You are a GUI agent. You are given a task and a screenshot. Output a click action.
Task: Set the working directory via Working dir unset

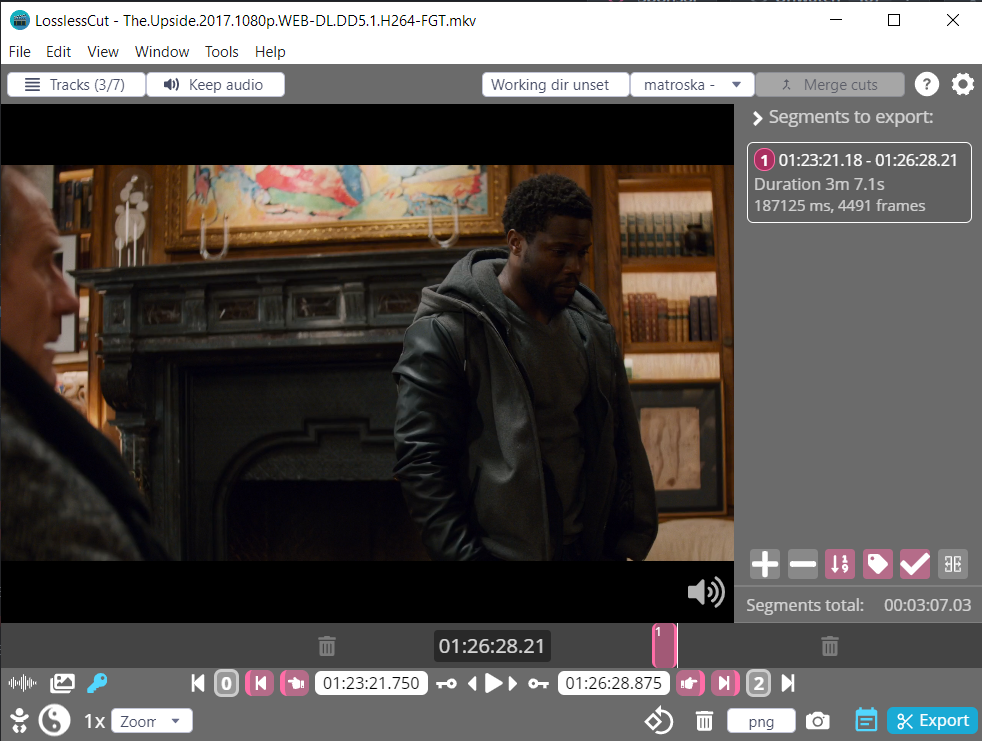(x=555, y=84)
